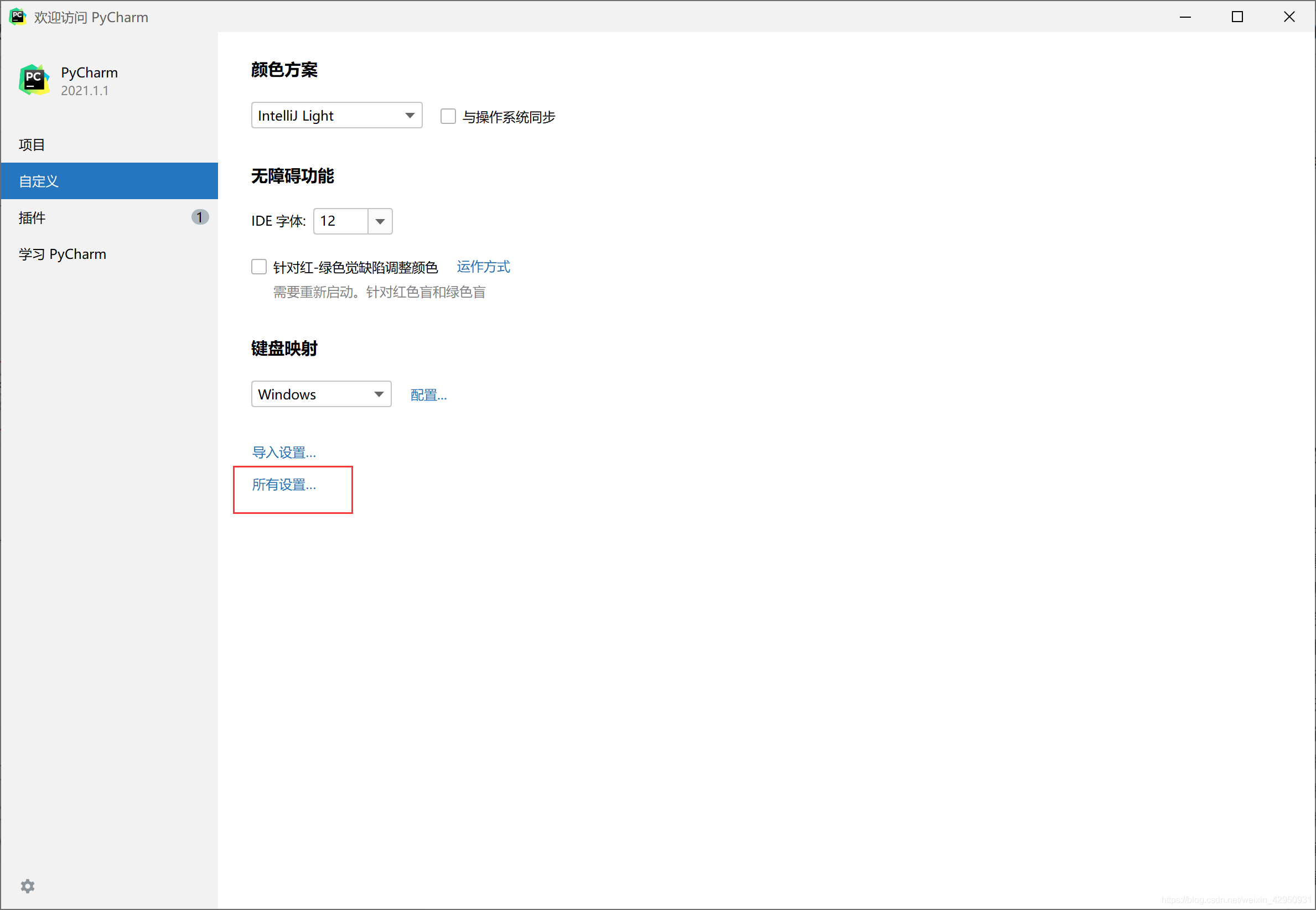Click the settings gear icon at bottom-left
1316x910 pixels.
27,886
